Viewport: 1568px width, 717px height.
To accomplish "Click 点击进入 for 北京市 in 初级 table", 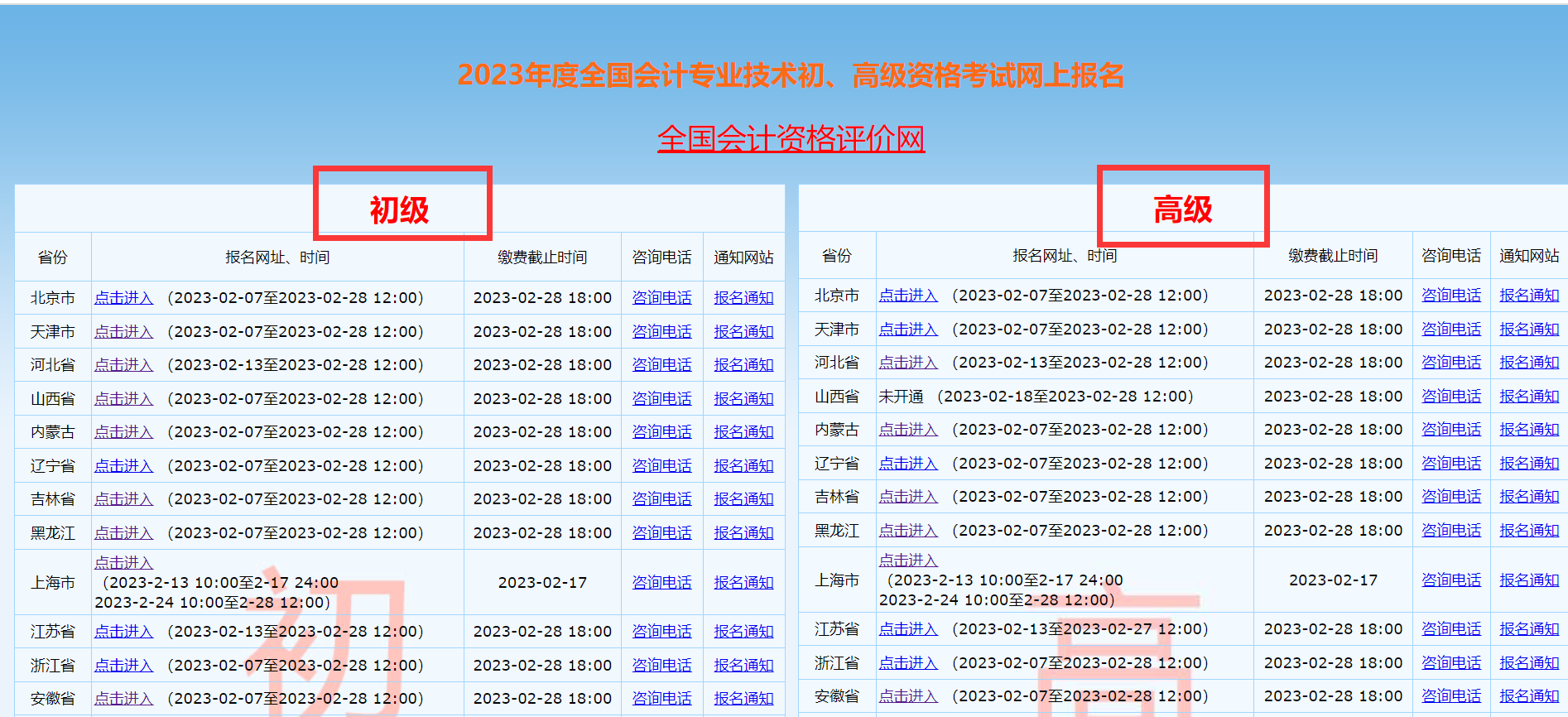I will [123, 298].
